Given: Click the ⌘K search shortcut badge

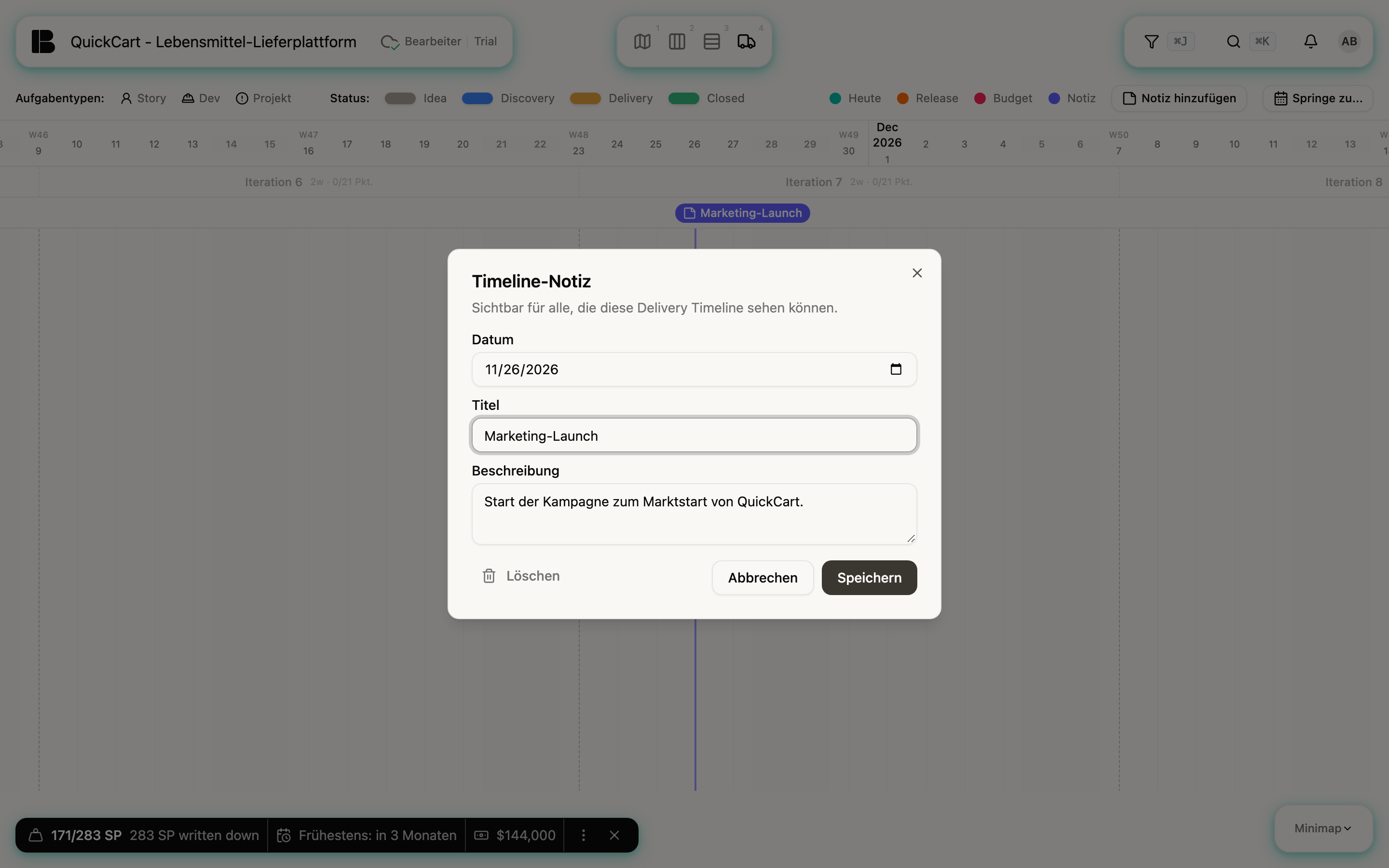Looking at the screenshot, I should (x=1262, y=41).
